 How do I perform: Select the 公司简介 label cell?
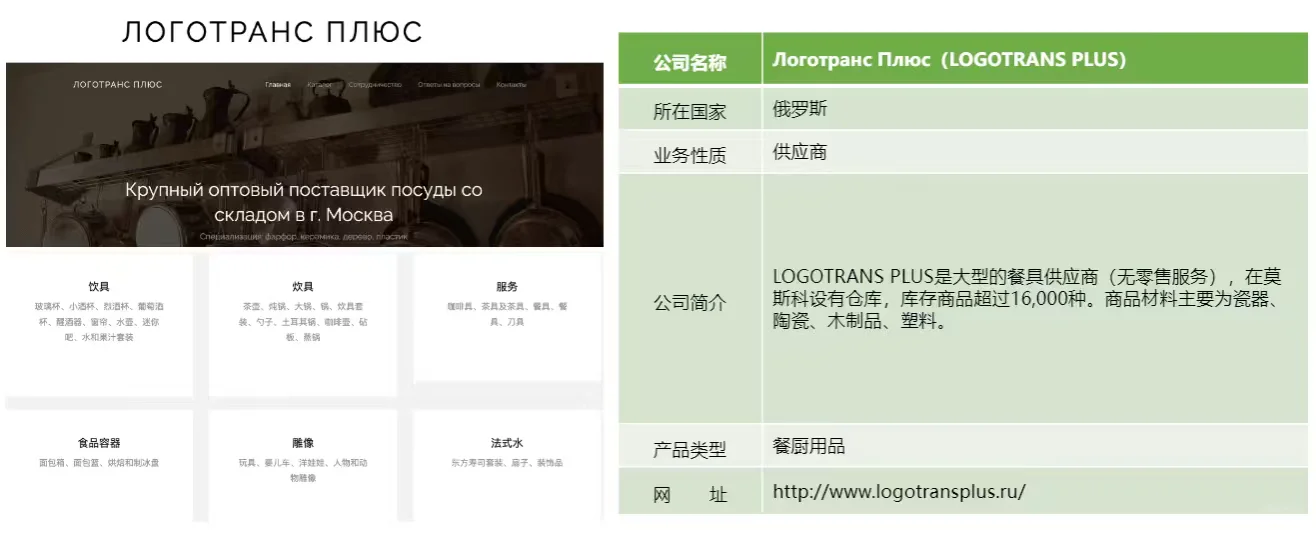[x=690, y=301]
